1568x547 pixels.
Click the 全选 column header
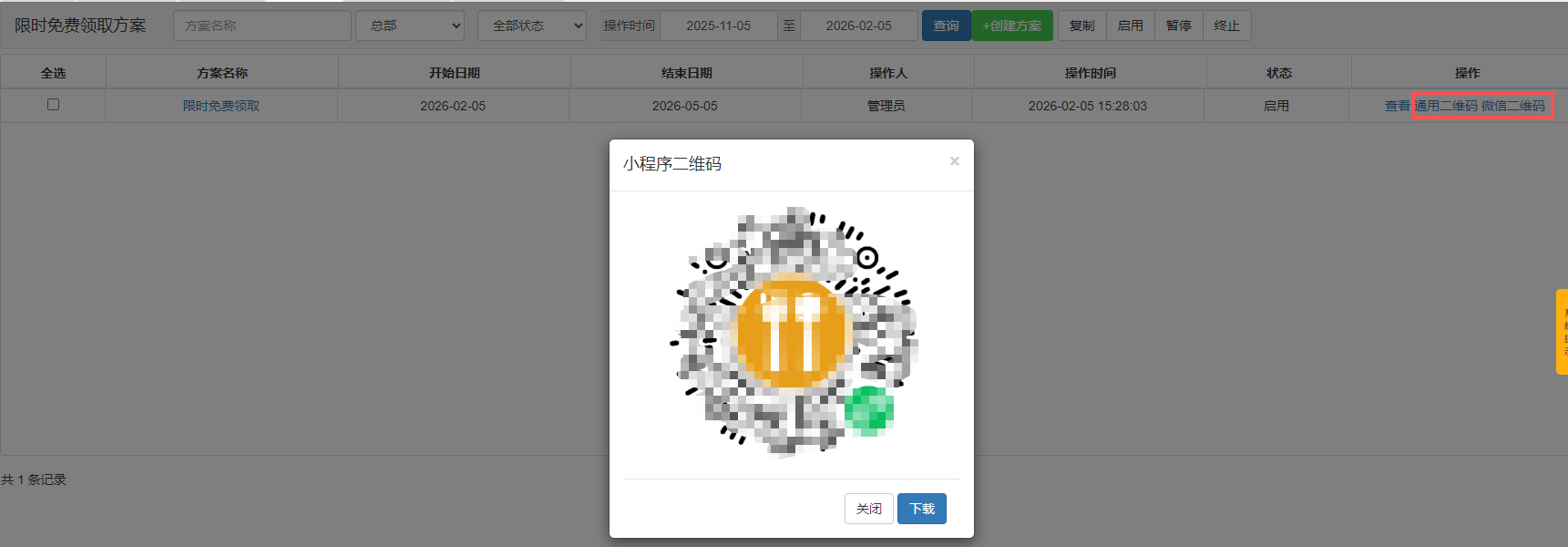[x=53, y=73]
